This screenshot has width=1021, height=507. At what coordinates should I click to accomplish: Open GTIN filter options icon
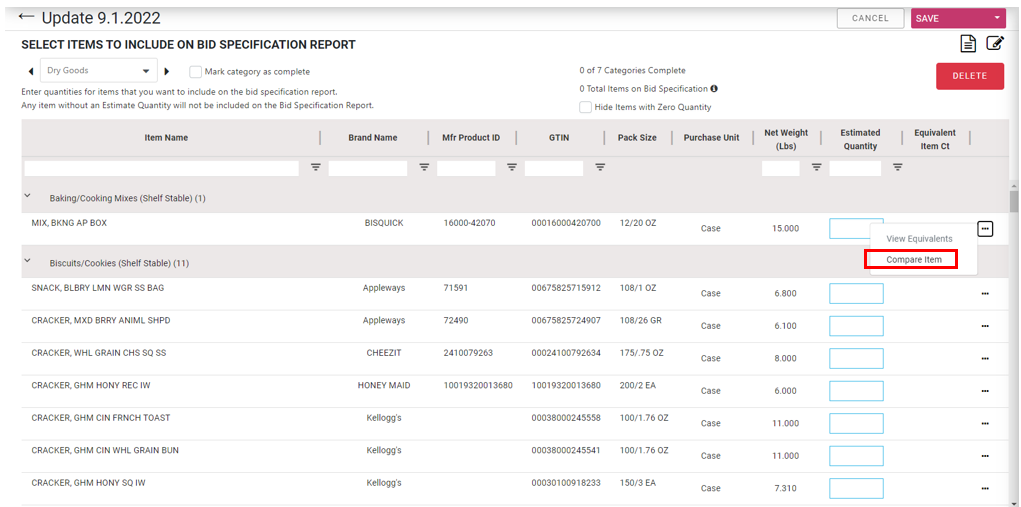point(600,167)
